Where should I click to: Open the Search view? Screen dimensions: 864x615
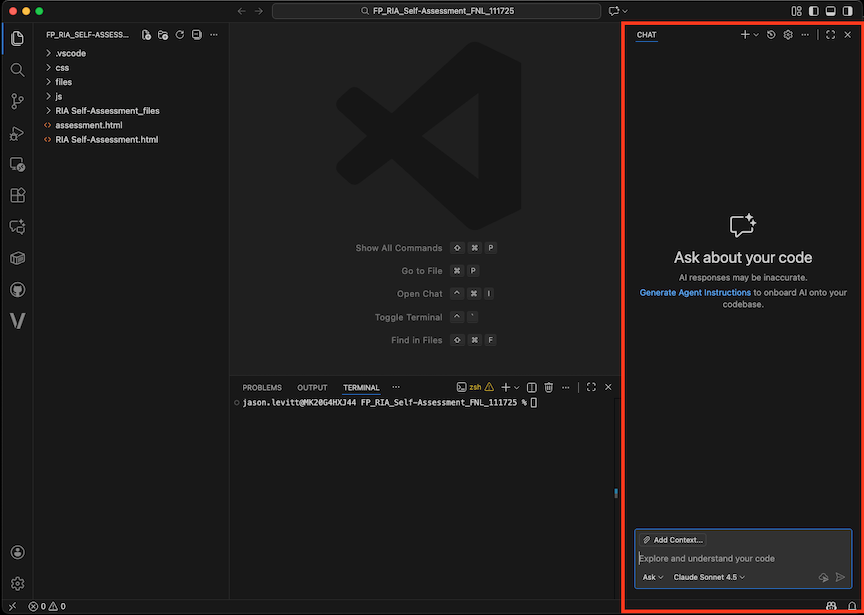16,70
